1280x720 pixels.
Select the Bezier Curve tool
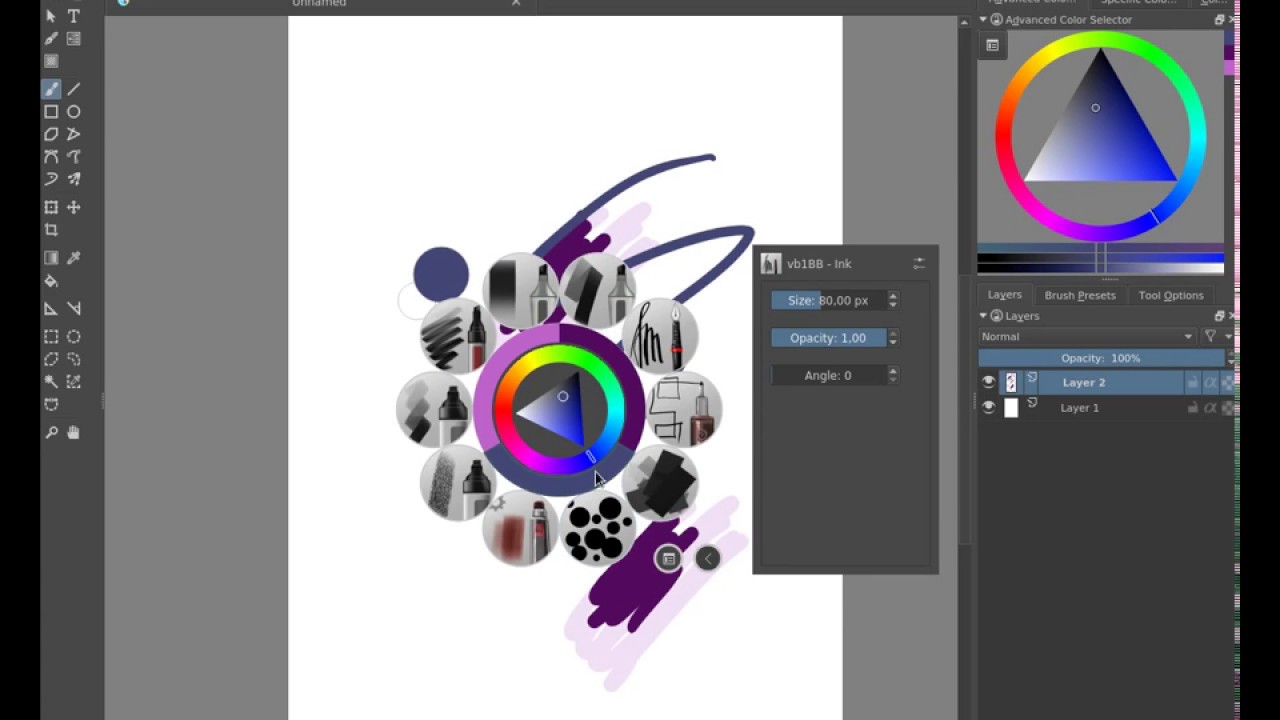click(x=51, y=157)
